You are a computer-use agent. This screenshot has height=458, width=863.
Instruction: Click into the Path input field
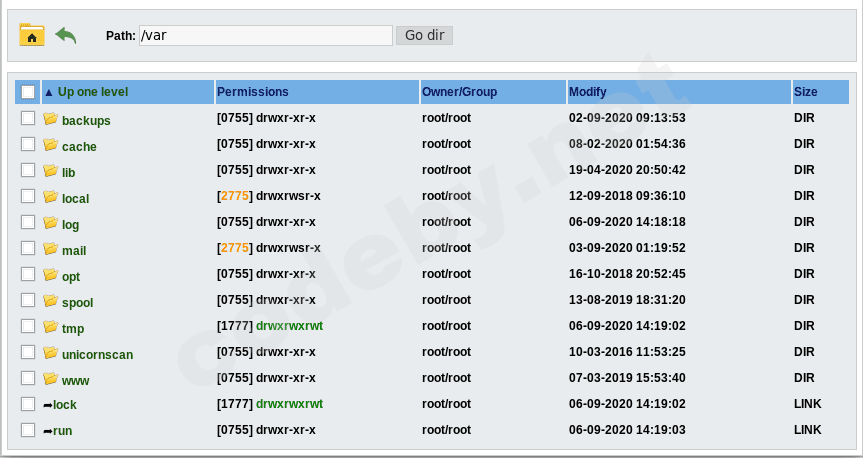tap(266, 35)
